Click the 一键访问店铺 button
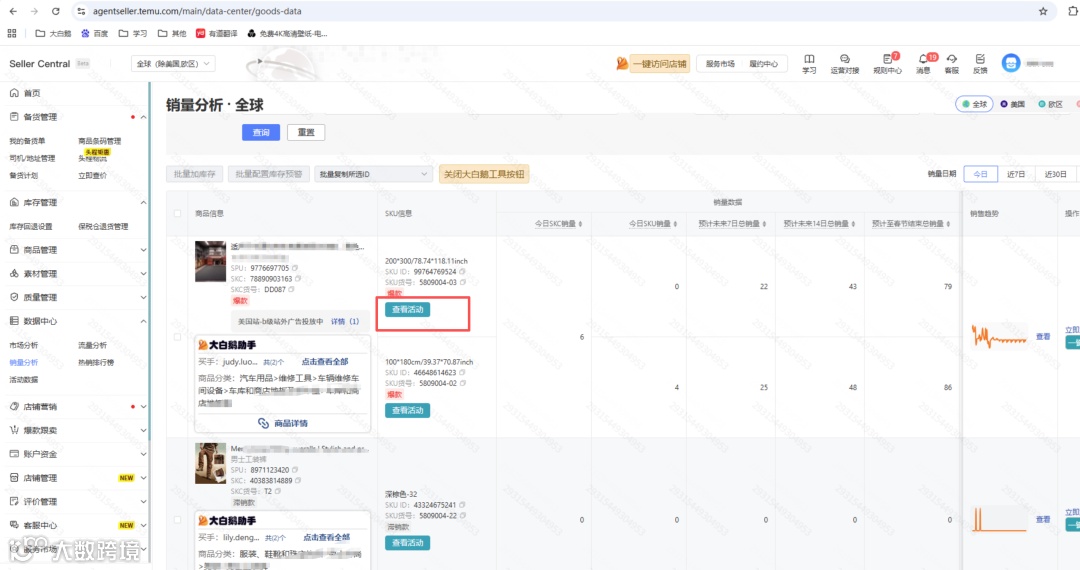1080x570 pixels. (x=659, y=63)
